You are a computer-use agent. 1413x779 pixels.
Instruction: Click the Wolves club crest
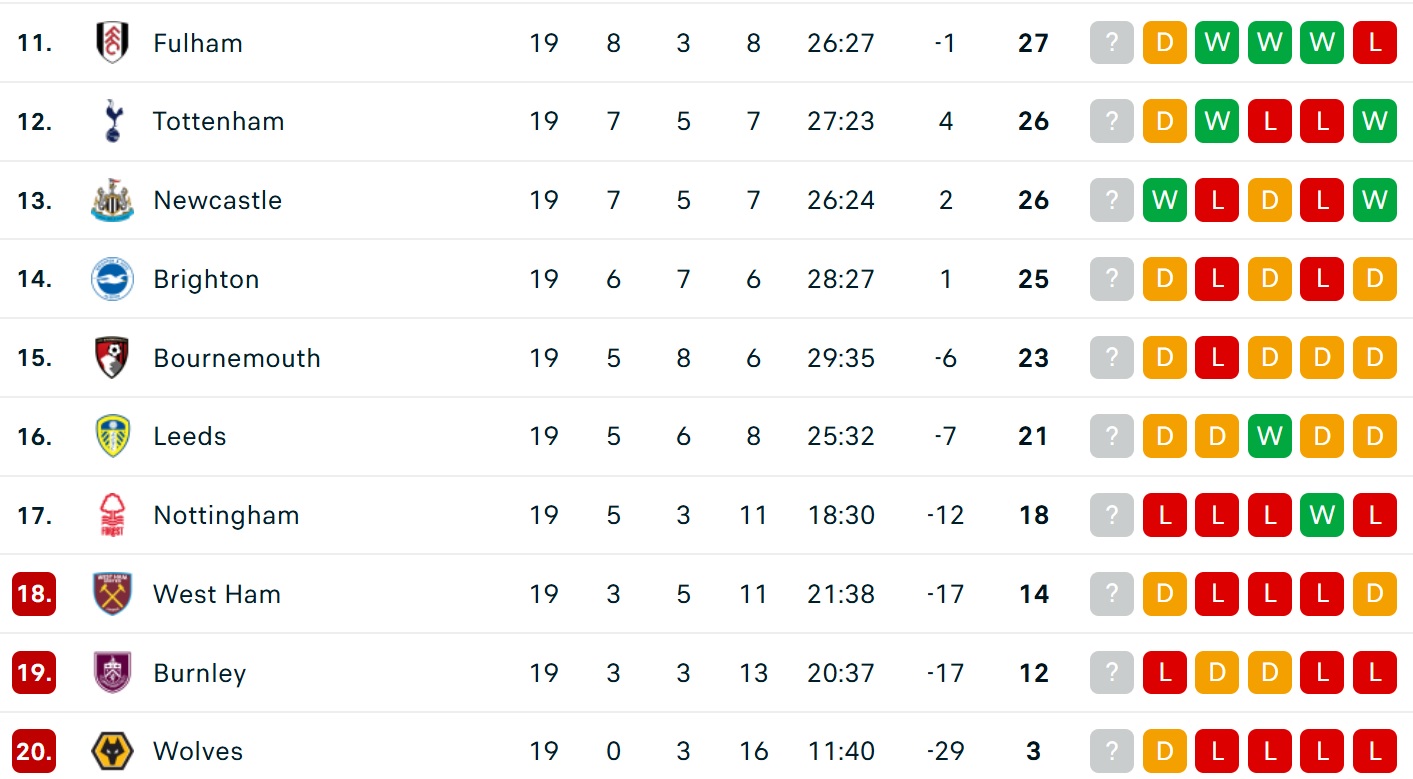point(112,751)
